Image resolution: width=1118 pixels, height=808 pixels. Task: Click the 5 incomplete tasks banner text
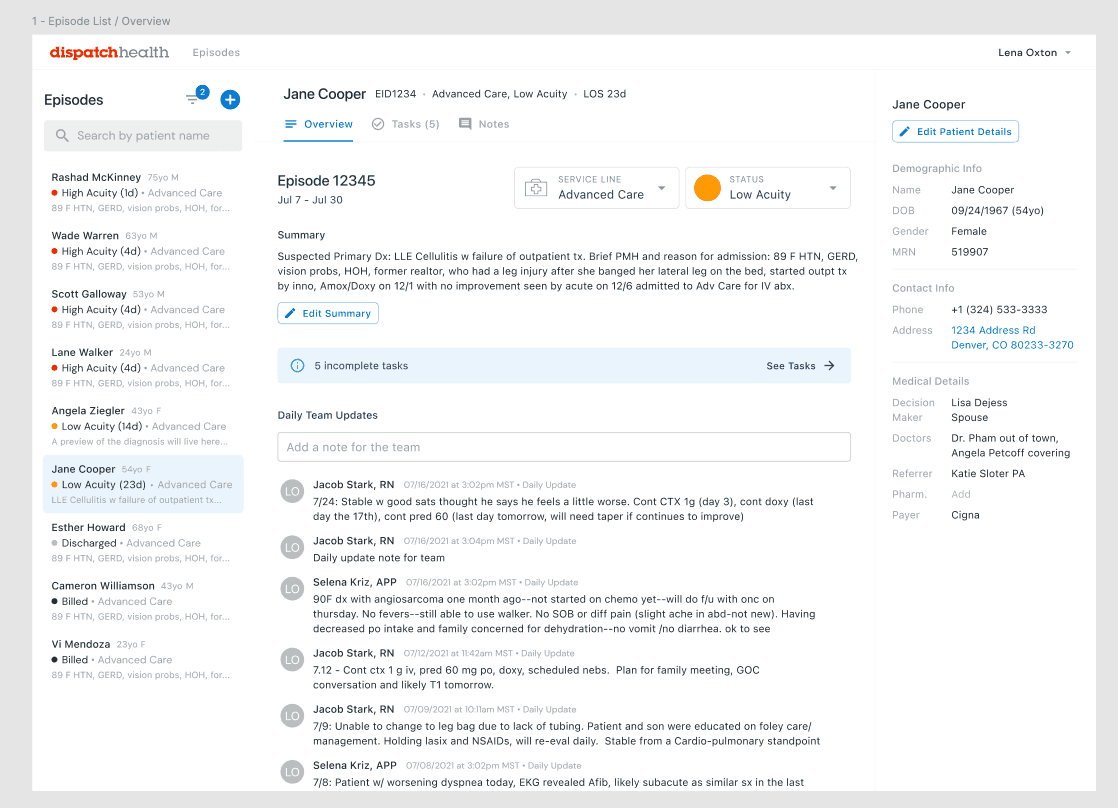(361, 366)
